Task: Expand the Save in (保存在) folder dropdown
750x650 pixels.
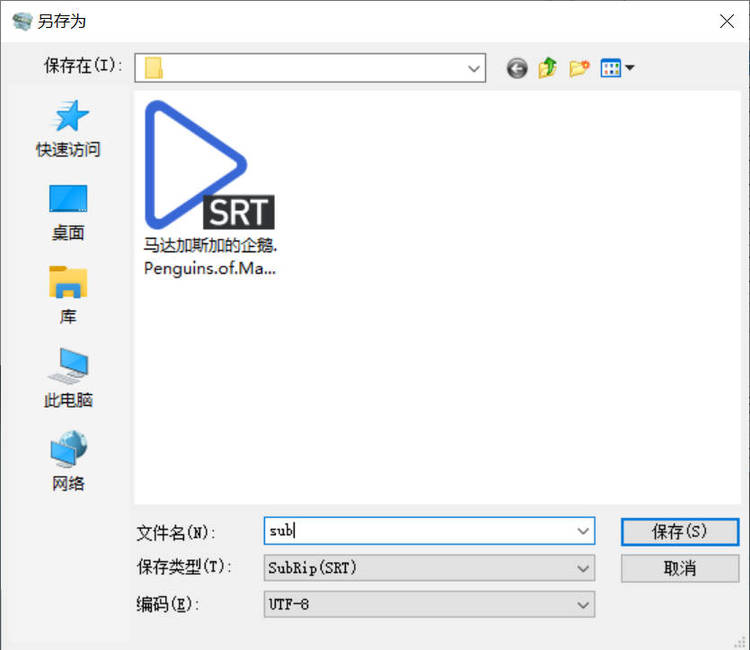Action: [474, 68]
